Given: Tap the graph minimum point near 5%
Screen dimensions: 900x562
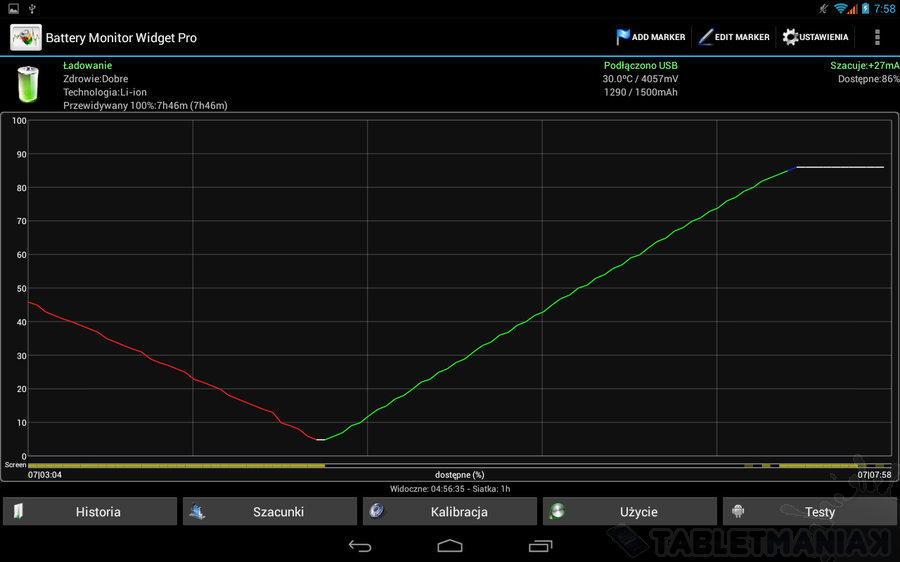Looking at the screenshot, I should [x=320, y=440].
